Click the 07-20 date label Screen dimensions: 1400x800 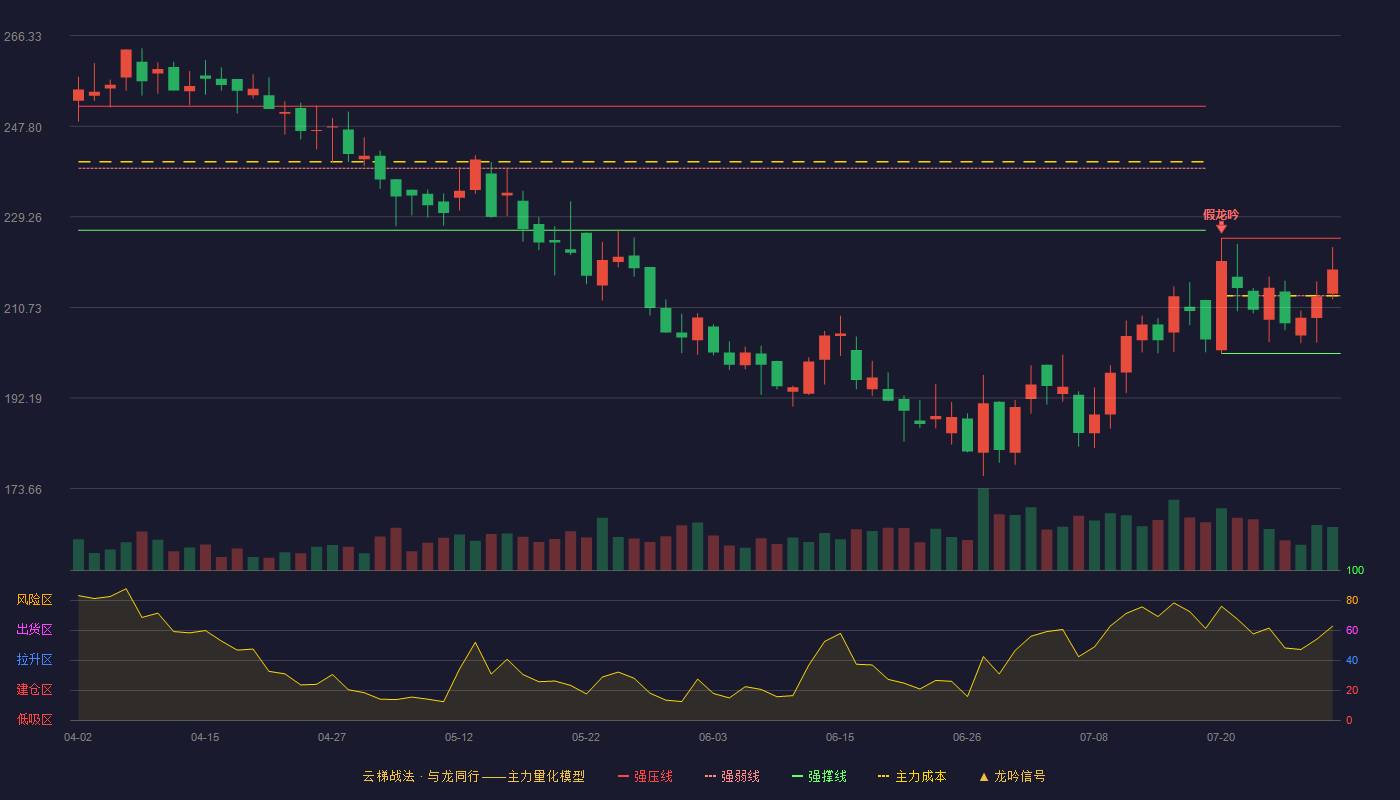[1221, 737]
